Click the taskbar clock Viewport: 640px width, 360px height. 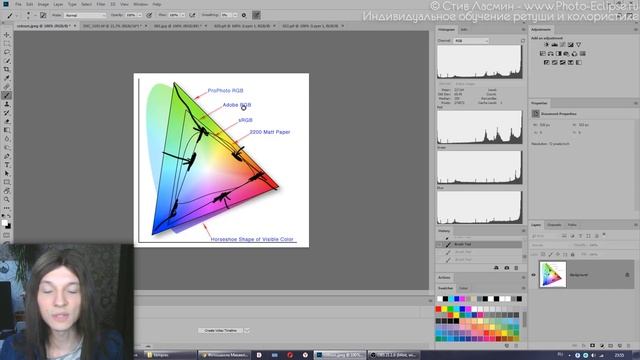(619, 355)
